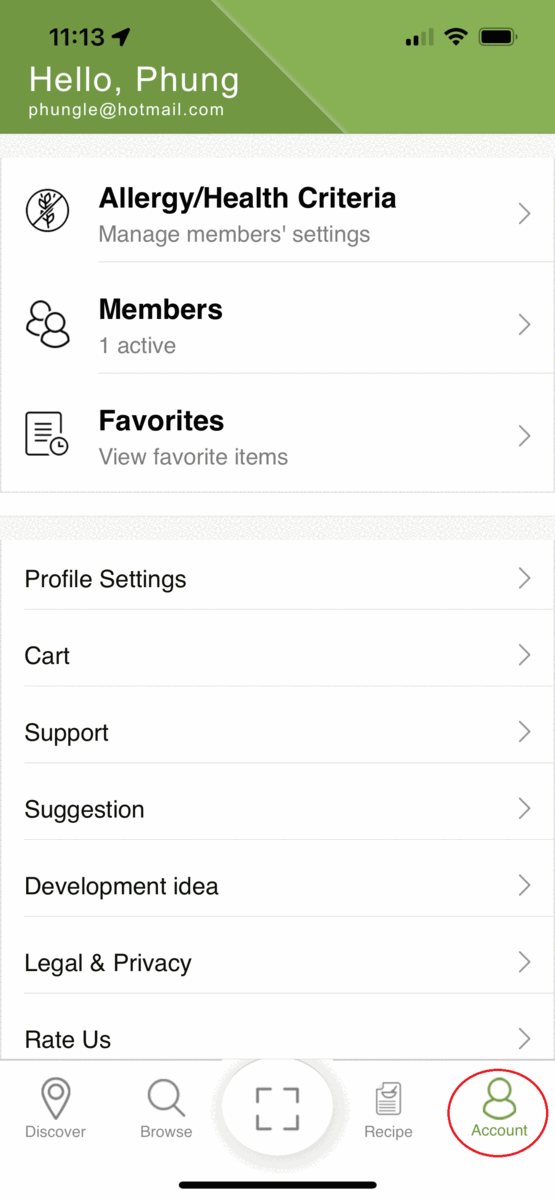
Task: Tap the center scan frame button
Action: pos(277,1109)
